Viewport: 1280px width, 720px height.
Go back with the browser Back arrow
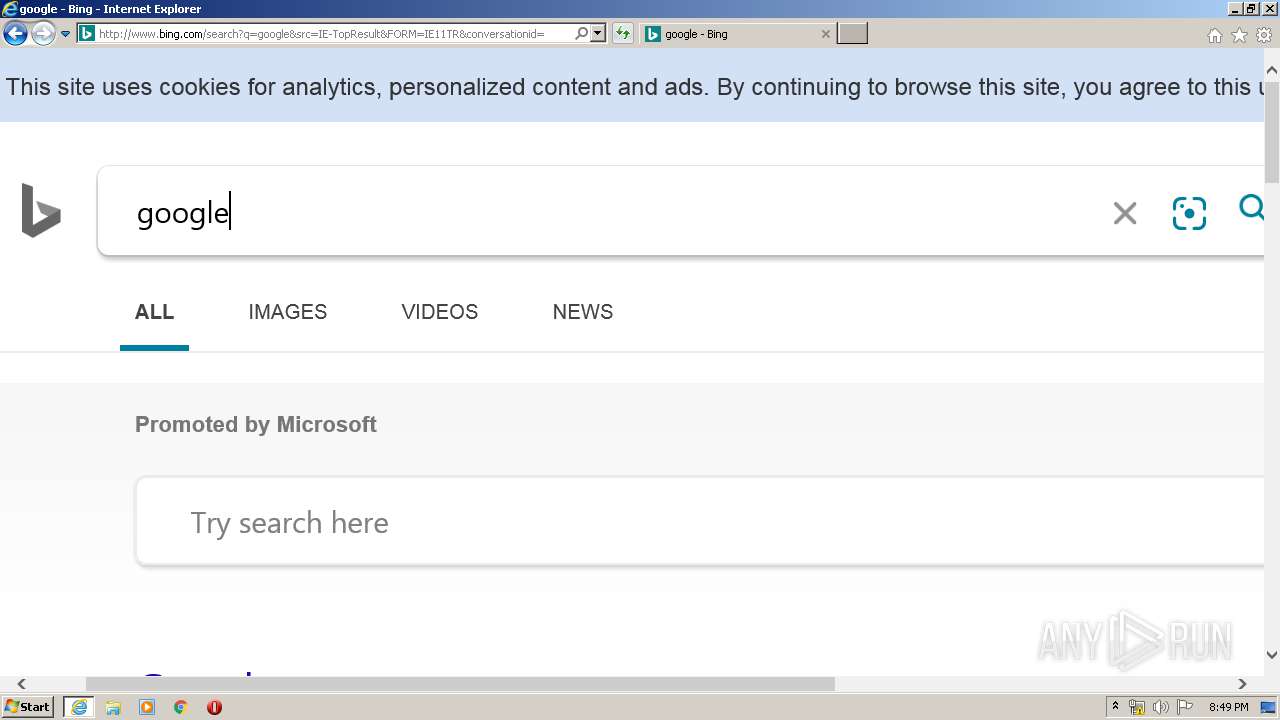(15, 34)
